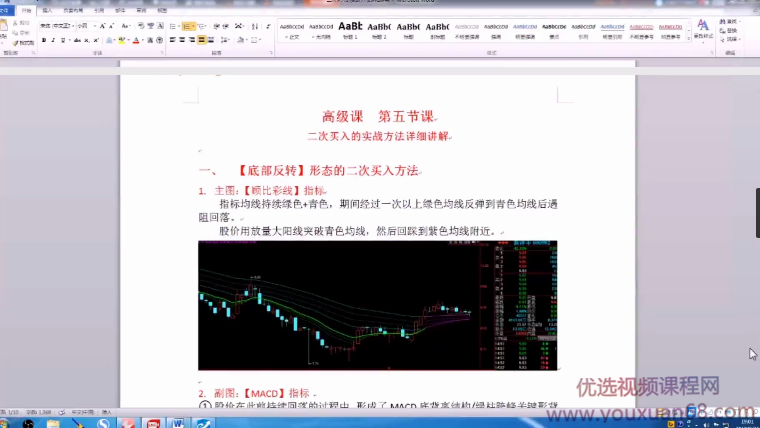Apply Superscript formatting
The image size is (760, 428).
96,40
